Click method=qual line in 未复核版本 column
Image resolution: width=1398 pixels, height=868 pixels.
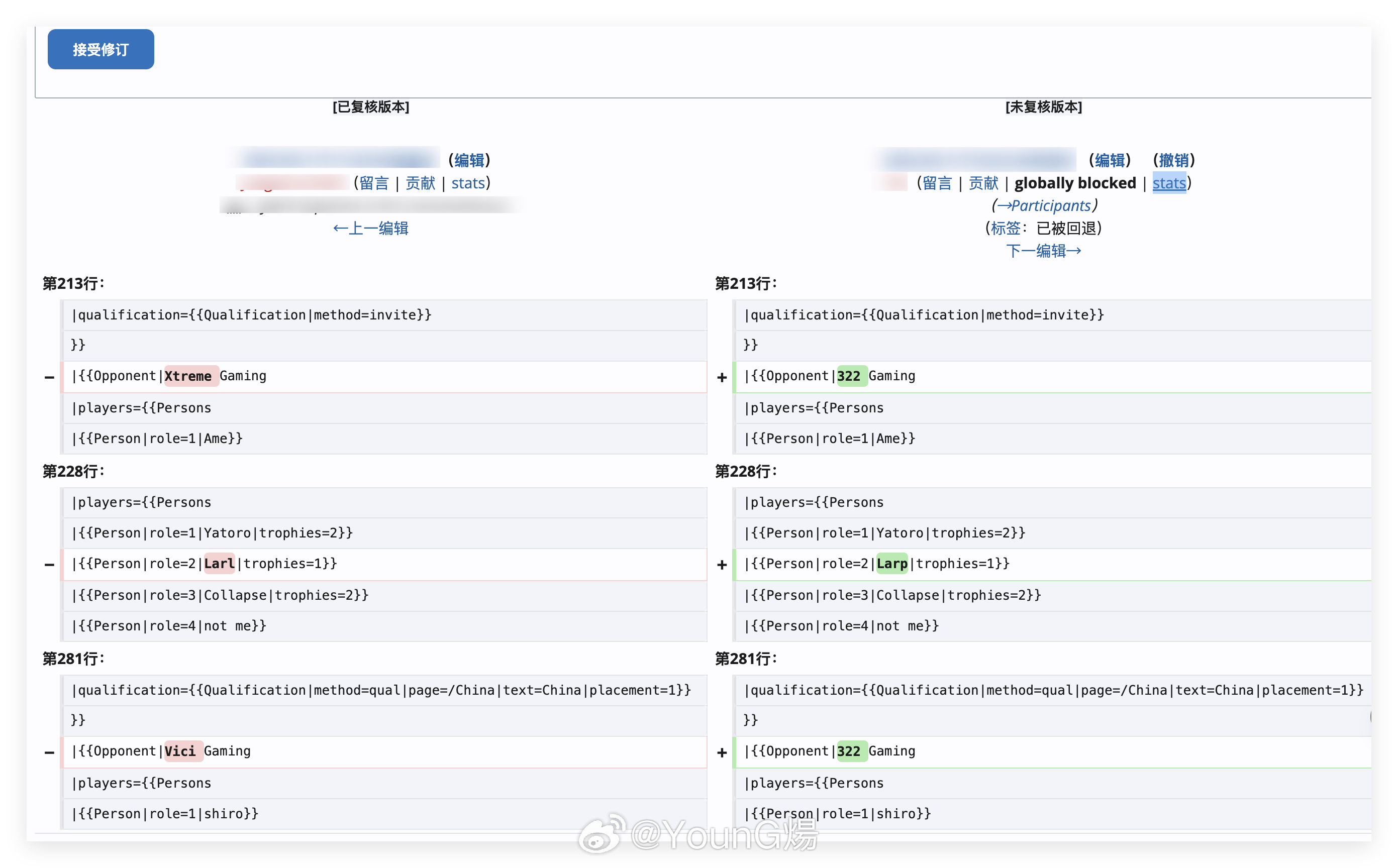pyautogui.click(x=1053, y=690)
